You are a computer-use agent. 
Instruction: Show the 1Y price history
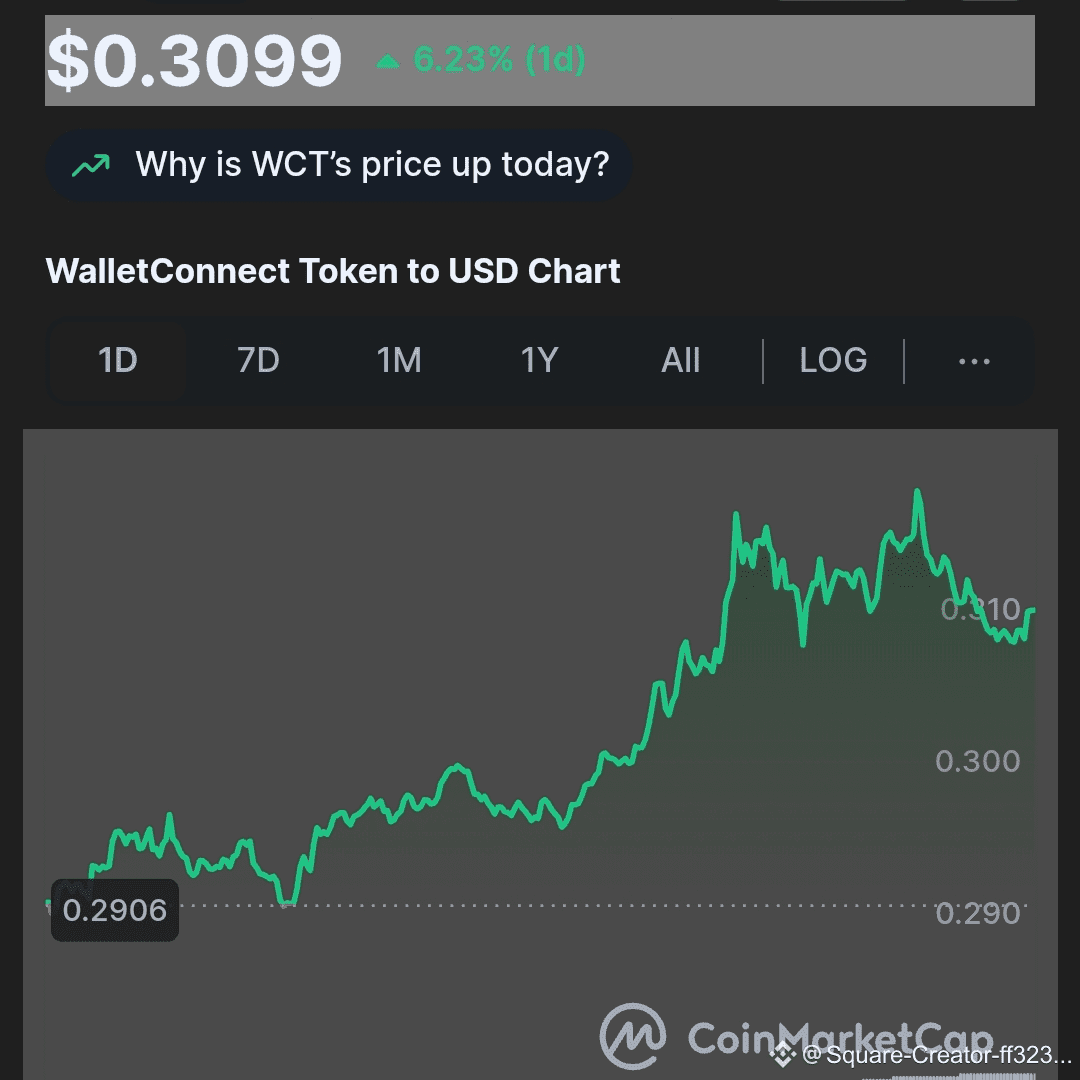click(539, 361)
